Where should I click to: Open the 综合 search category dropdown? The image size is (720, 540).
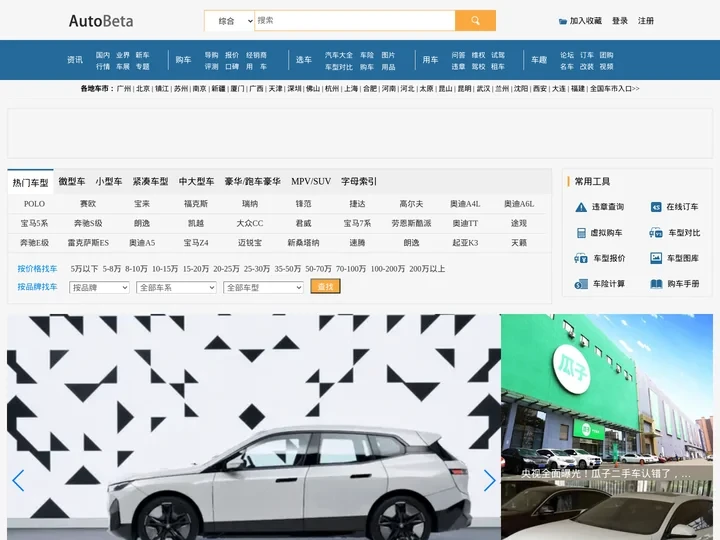[229, 21]
